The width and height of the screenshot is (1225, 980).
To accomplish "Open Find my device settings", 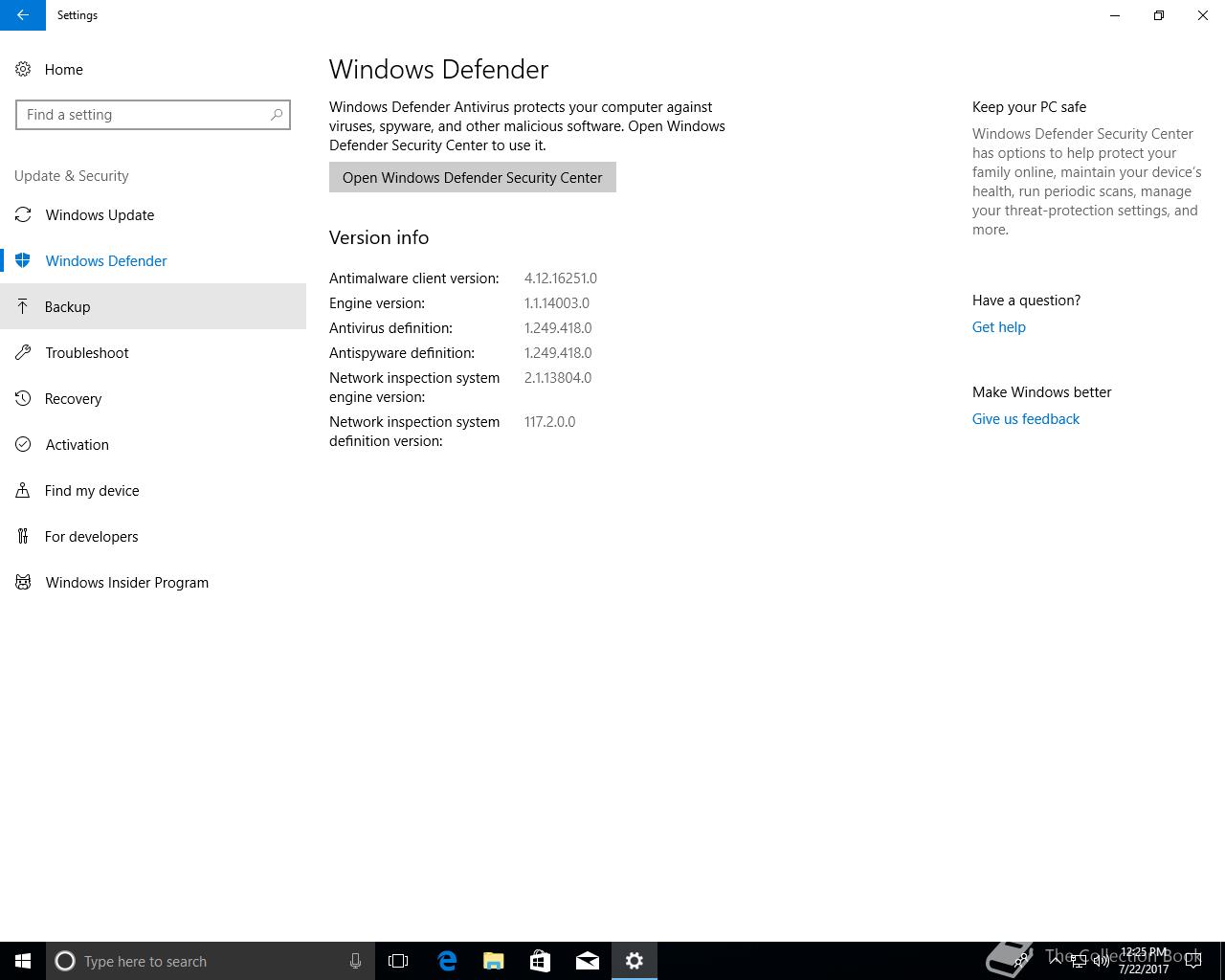I will pyautogui.click(x=153, y=490).
